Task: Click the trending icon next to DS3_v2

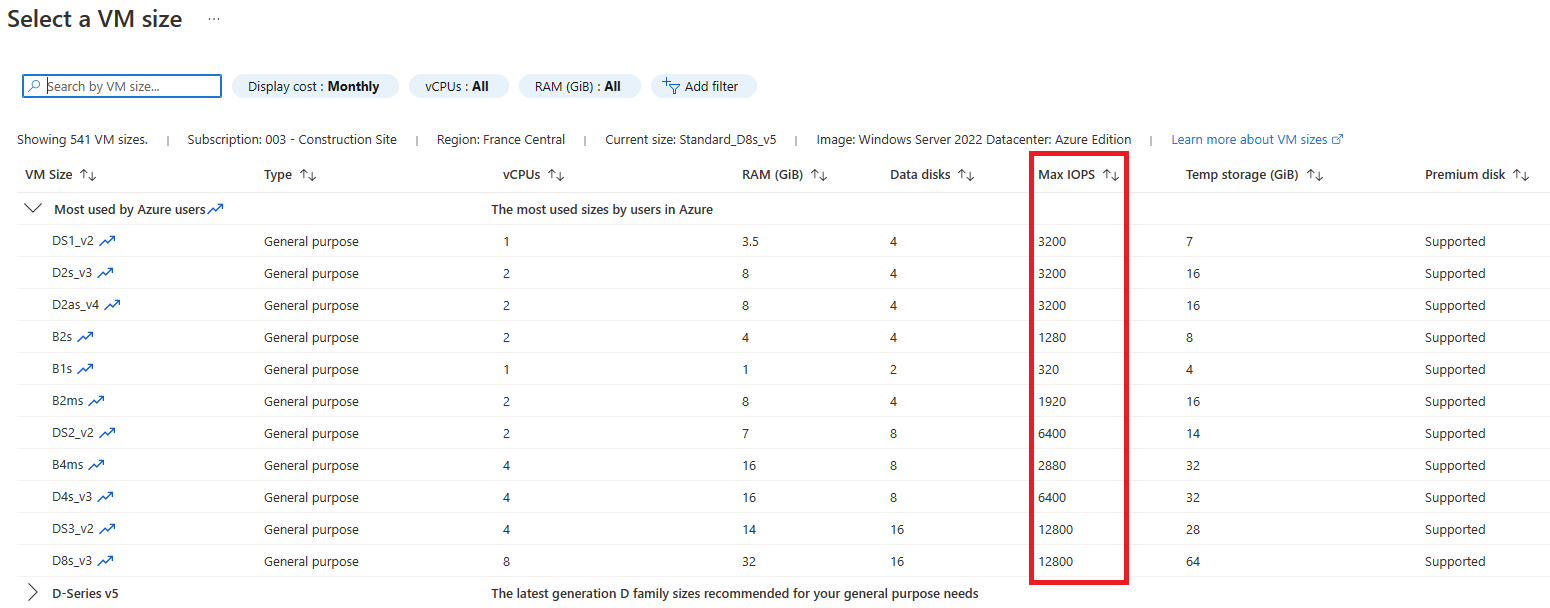Action: [108, 529]
